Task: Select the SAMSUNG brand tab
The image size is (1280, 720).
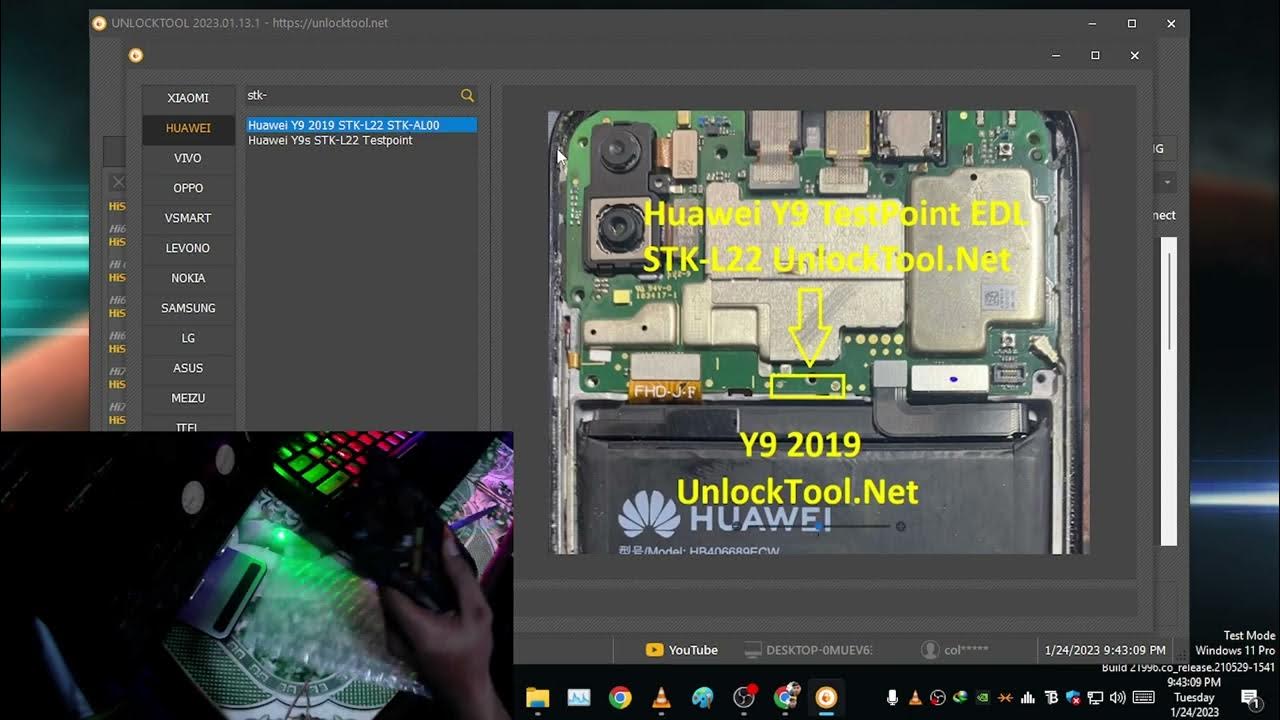Action: [188, 308]
